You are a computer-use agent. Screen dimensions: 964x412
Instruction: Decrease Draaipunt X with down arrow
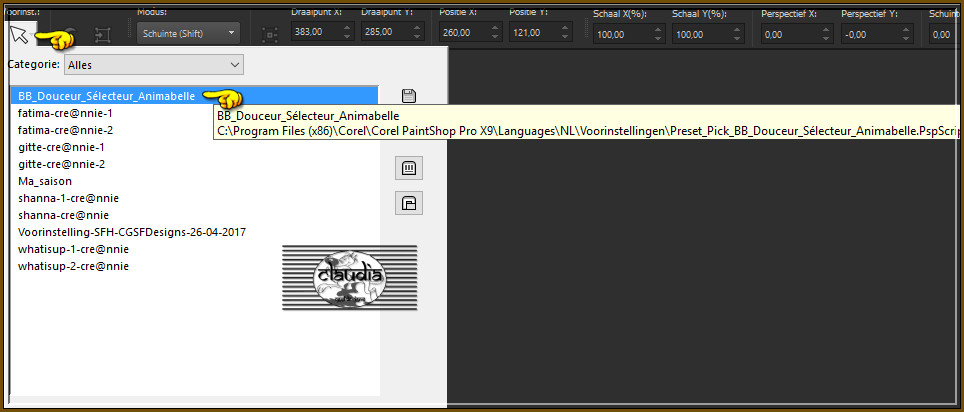tap(347, 38)
